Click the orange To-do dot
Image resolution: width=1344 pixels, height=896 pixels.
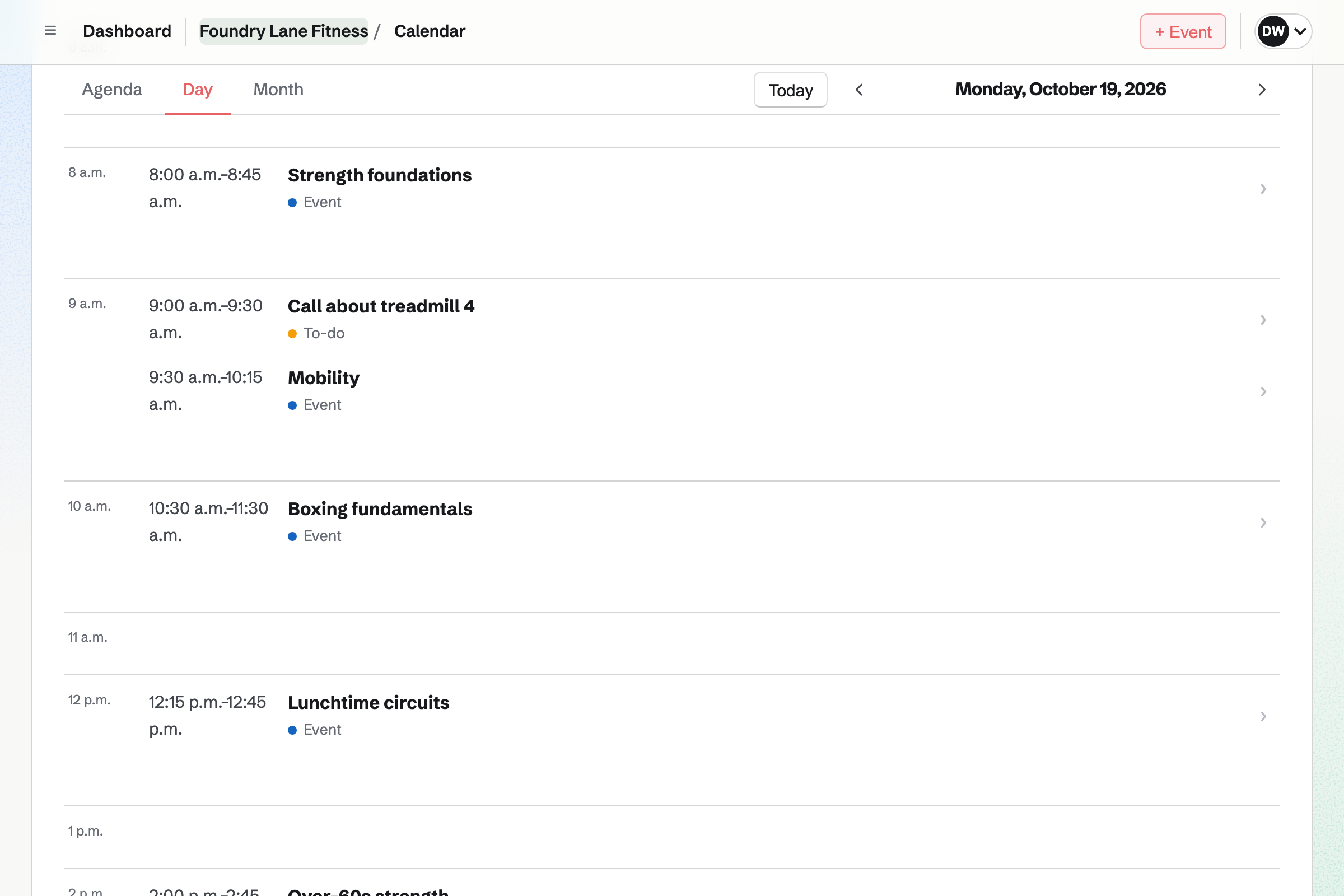pyautogui.click(x=292, y=334)
